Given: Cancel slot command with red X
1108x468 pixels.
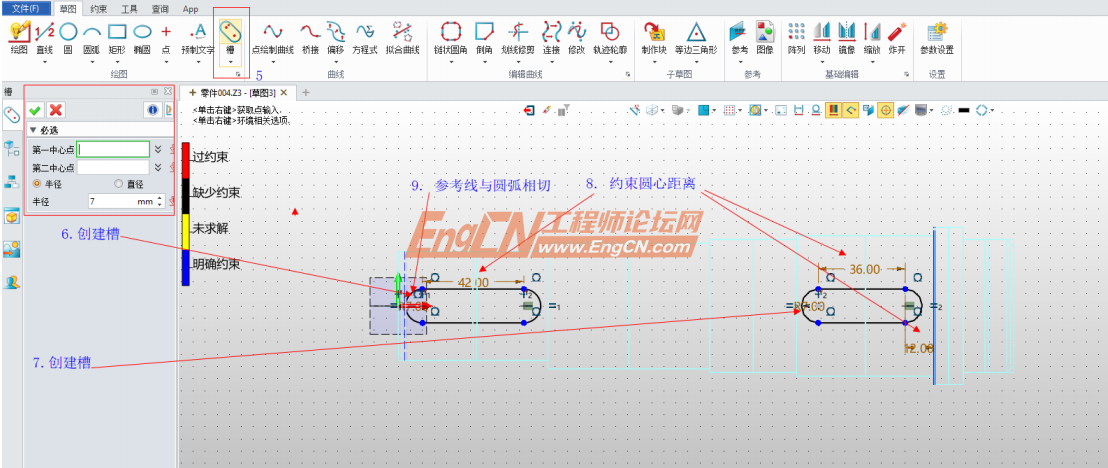Looking at the screenshot, I should (56, 110).
